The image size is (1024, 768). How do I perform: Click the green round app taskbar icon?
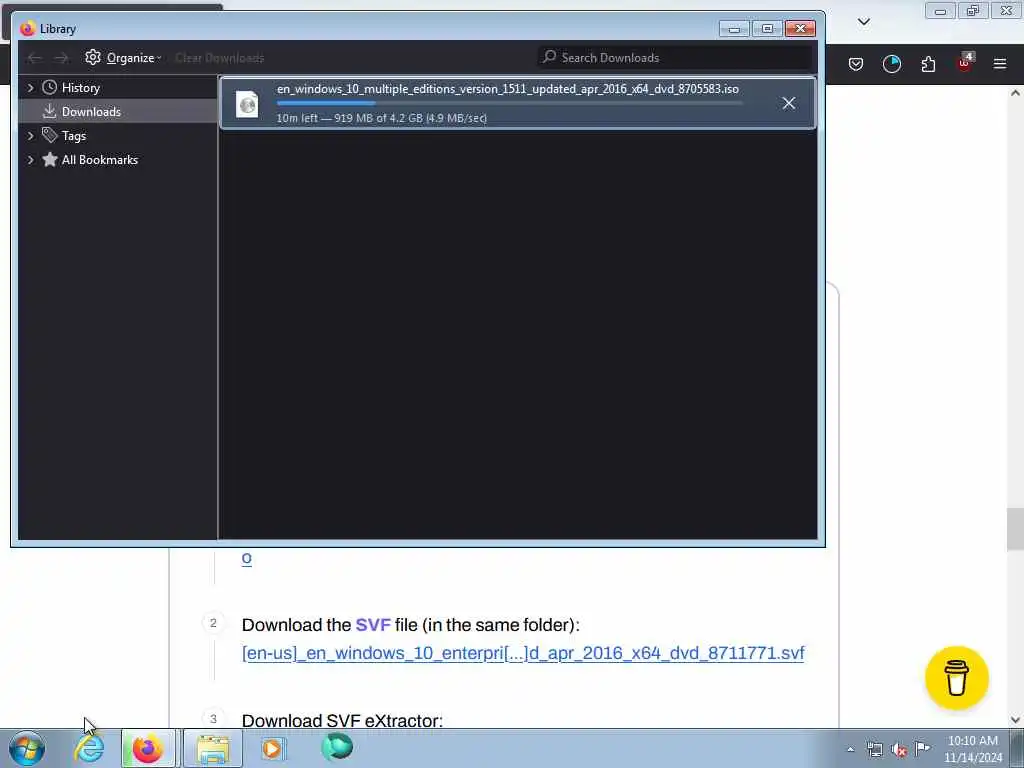[x=337, y=747]
